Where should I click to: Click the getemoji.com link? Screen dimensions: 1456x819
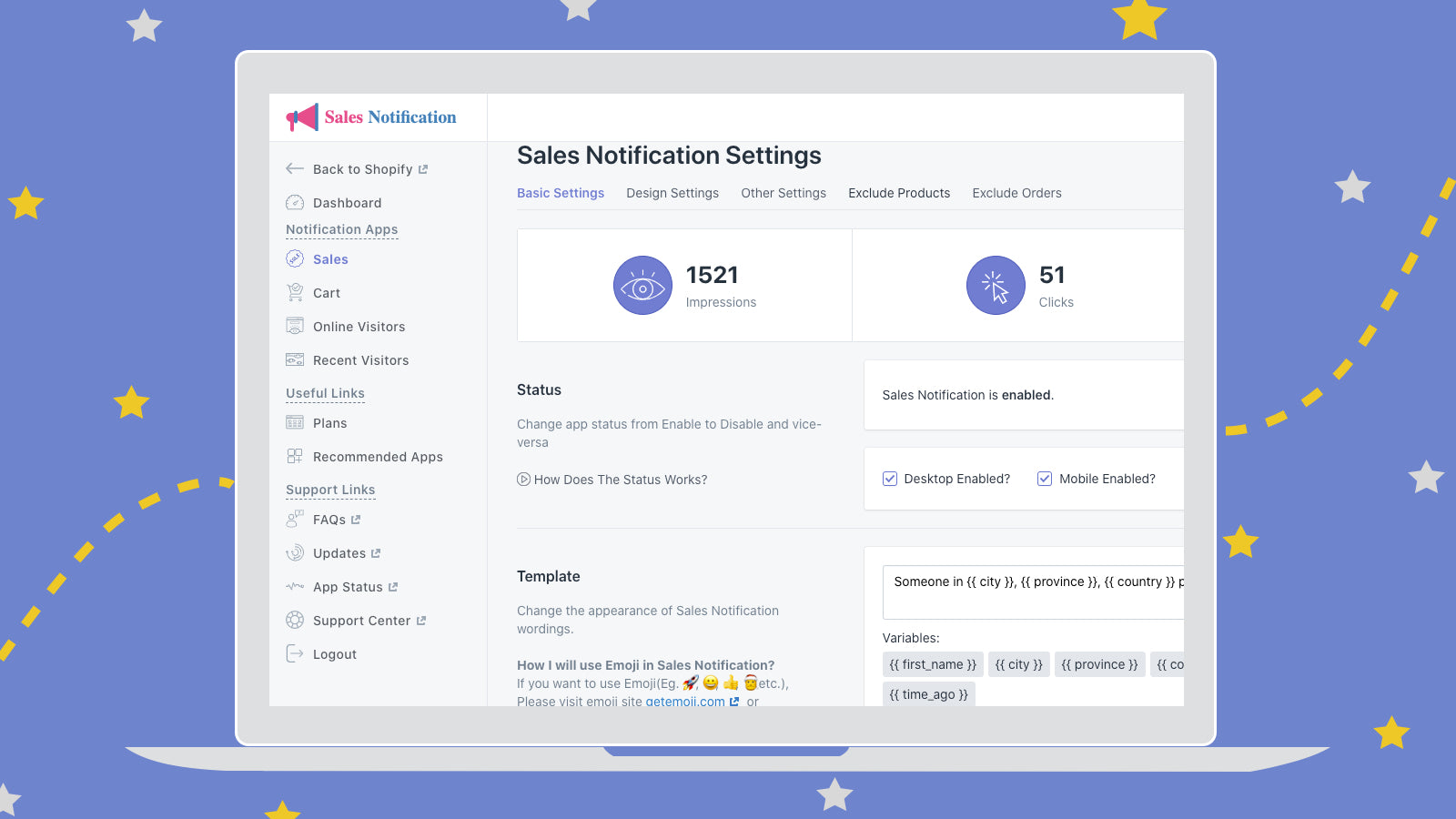(x=685, y=701)
